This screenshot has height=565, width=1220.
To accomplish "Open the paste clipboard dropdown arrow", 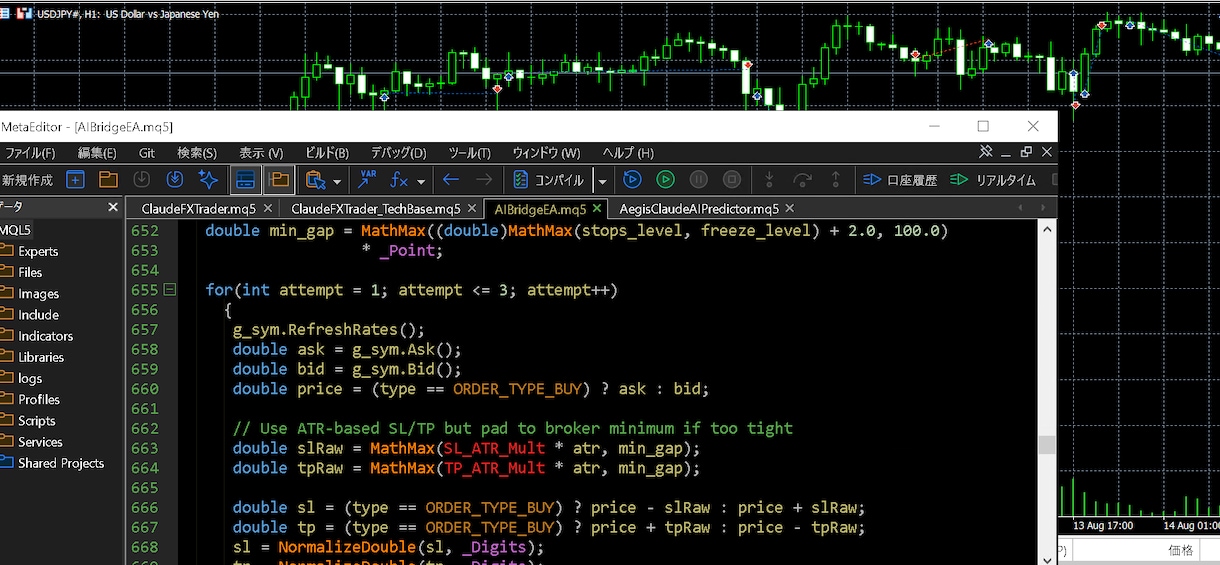I will pyautogui.click(x=337, y=181).
